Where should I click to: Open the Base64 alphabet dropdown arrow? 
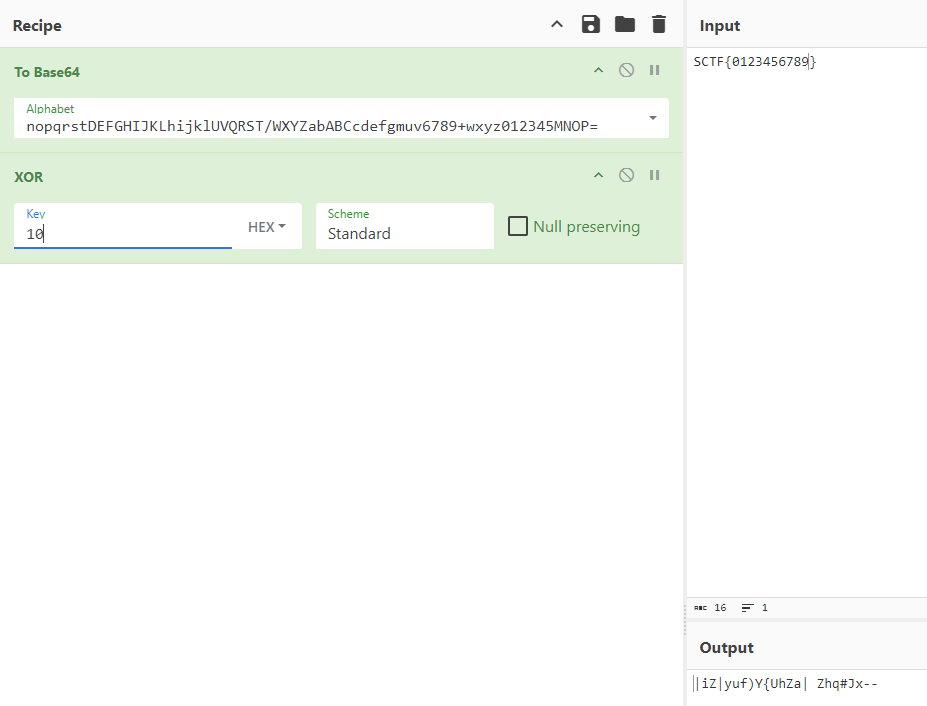point(653,118)
